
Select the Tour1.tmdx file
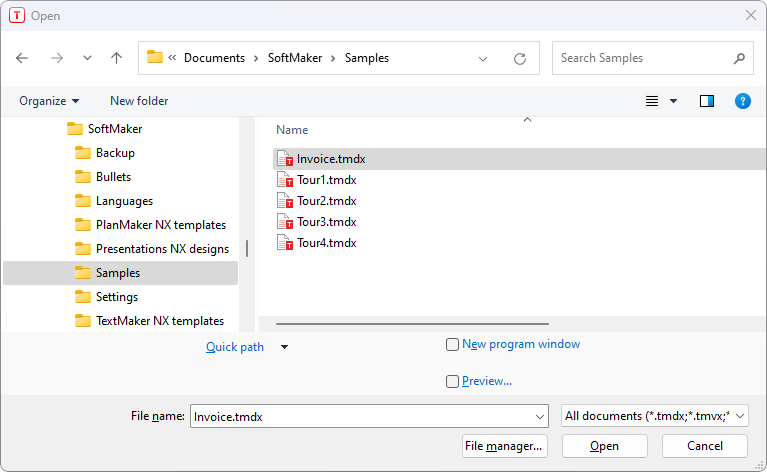[327, 180]
